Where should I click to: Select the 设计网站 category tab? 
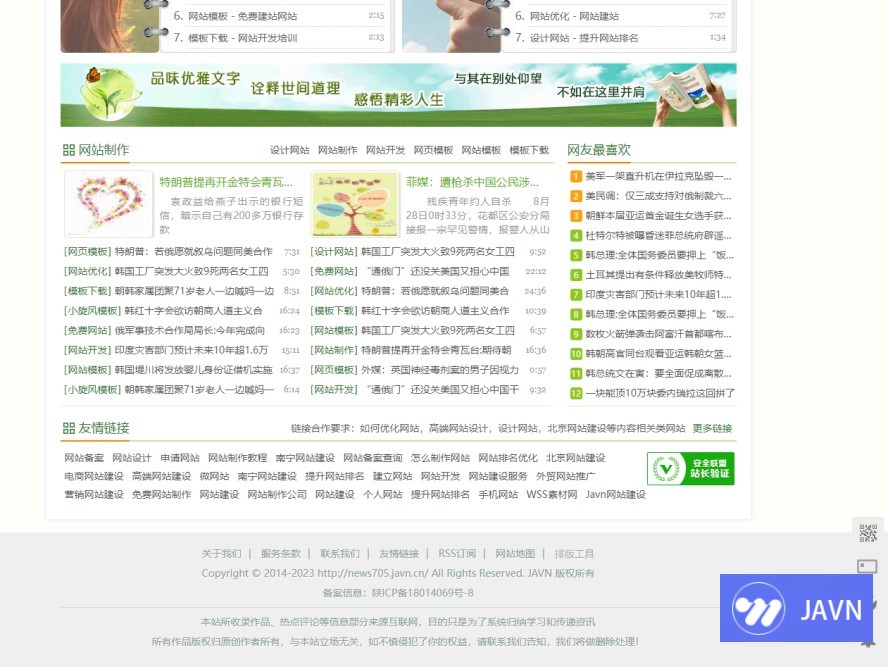[x=289, y=151]
